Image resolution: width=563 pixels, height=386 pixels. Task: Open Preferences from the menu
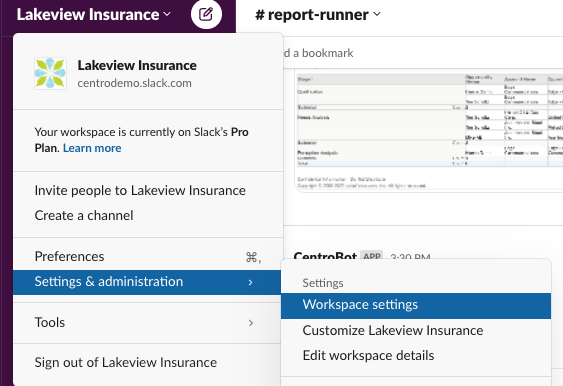(148, 257)
